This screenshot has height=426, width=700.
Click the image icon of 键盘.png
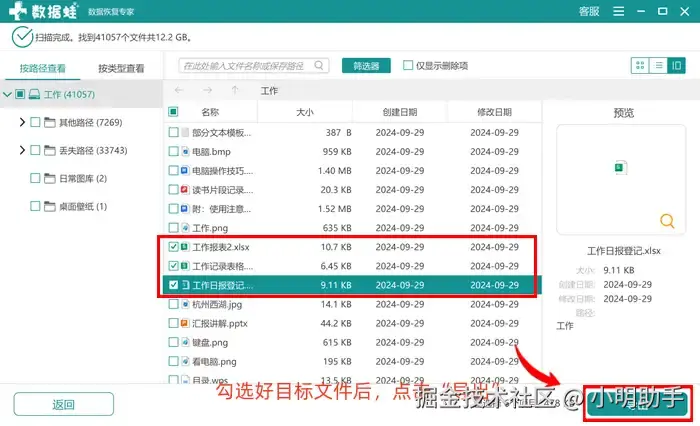[x=185, y=342]
